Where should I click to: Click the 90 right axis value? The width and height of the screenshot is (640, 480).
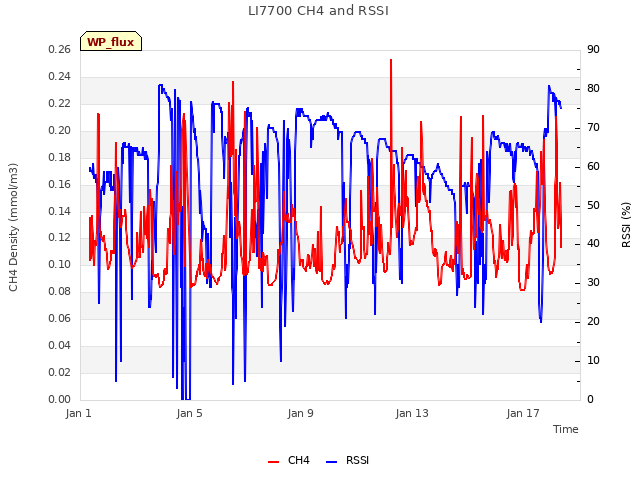(x=593, y=49)
